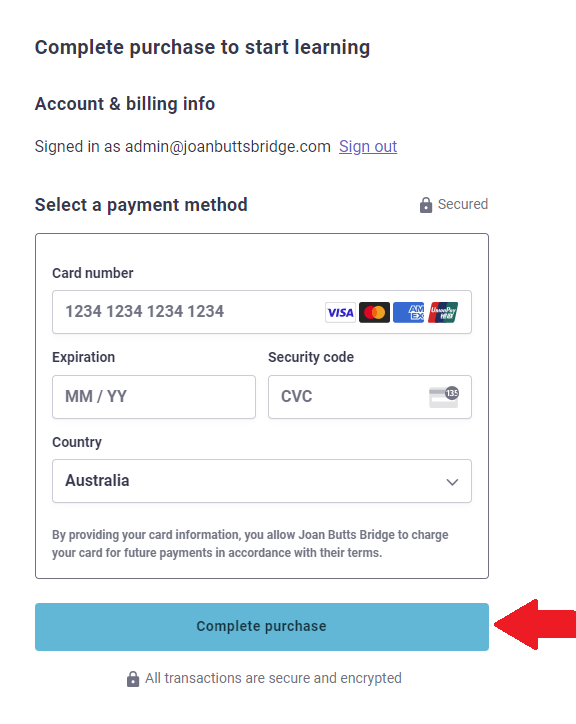Click the Complete purchase button
Viewport: 576px width, 724px height.
click(x=262, y=627)
